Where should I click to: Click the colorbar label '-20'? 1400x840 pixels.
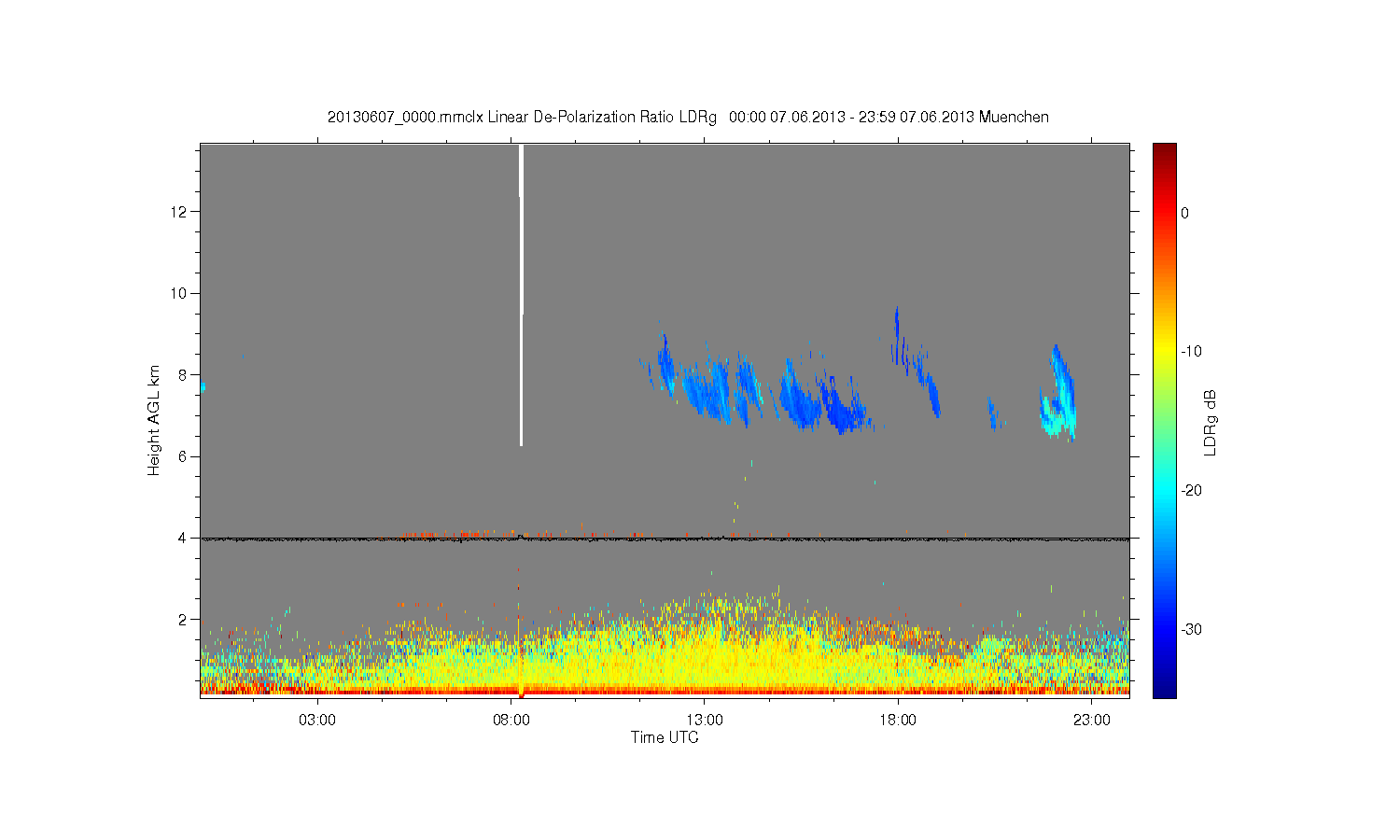coord(1191,490)
